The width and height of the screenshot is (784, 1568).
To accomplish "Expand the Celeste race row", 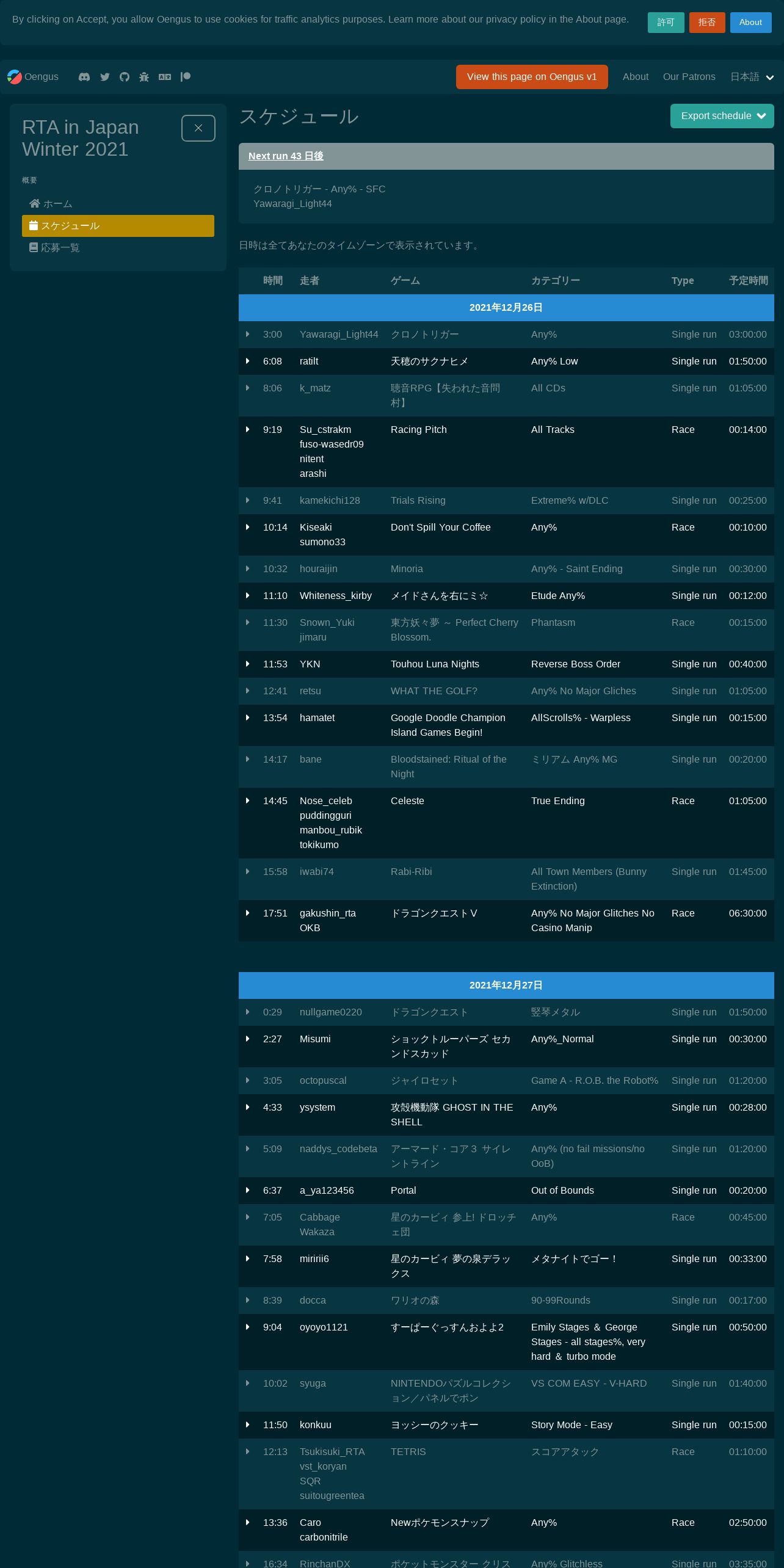I will pos(247,801).
